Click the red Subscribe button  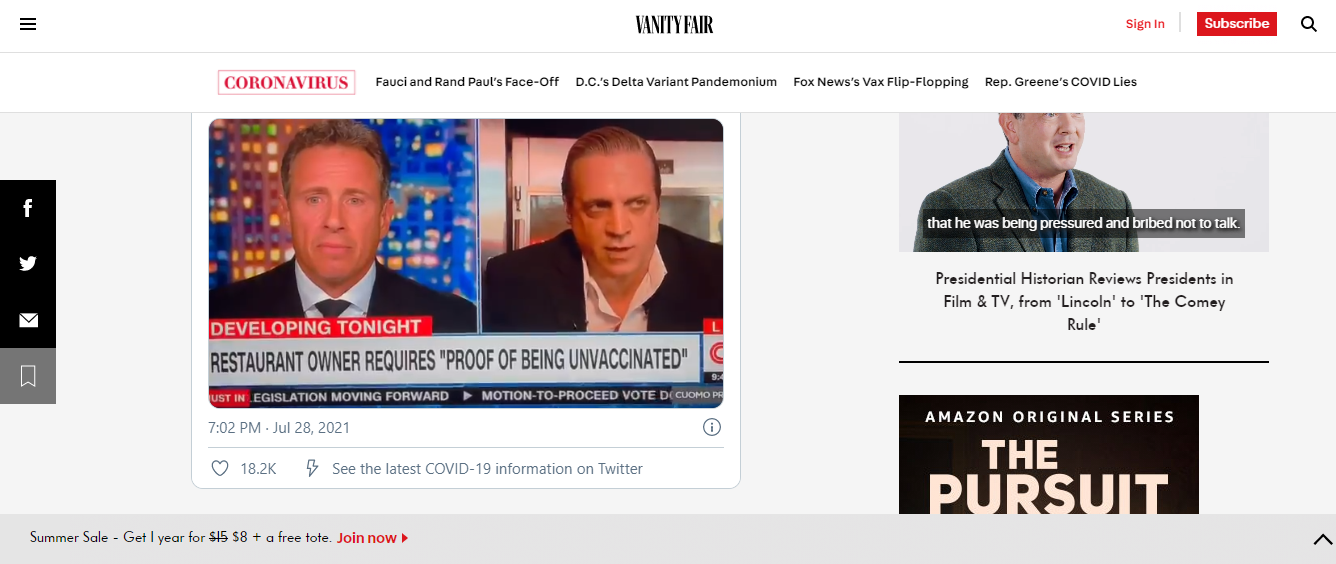click(x=1237, y=24)
